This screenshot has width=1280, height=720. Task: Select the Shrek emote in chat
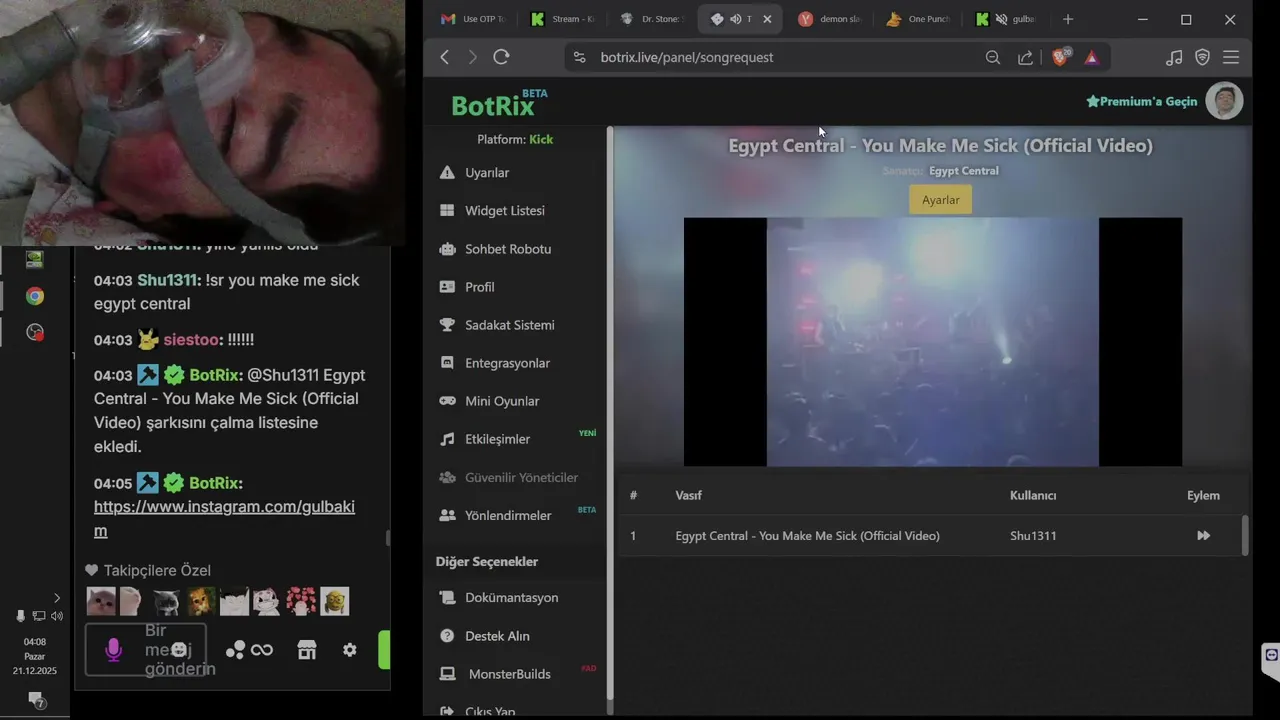[x=335, y=601]
